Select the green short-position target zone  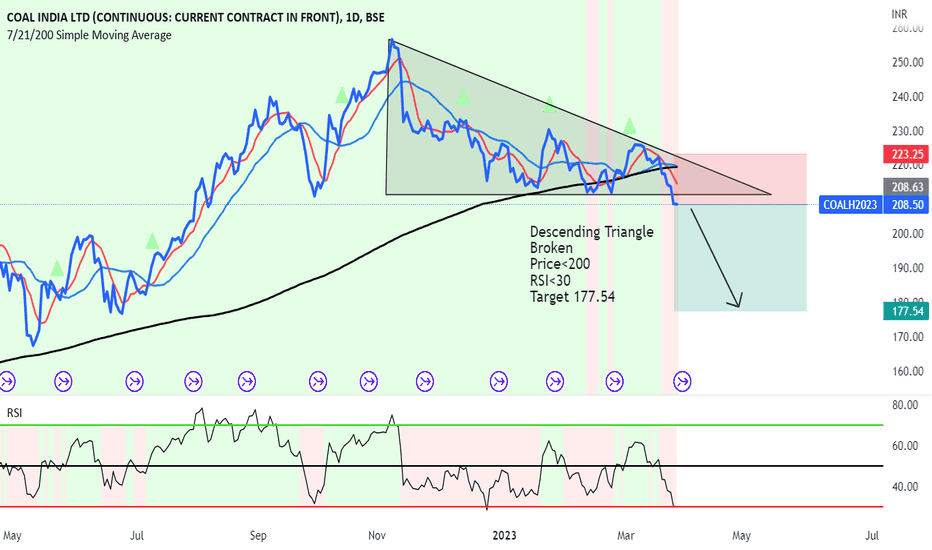pyautogui.click(x=740, y=257)
